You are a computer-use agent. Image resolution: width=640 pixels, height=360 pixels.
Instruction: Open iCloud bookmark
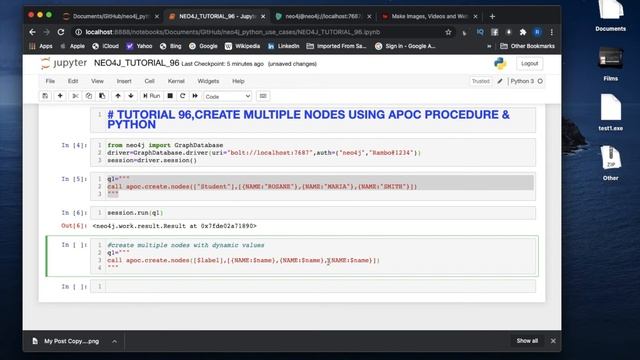105,46
